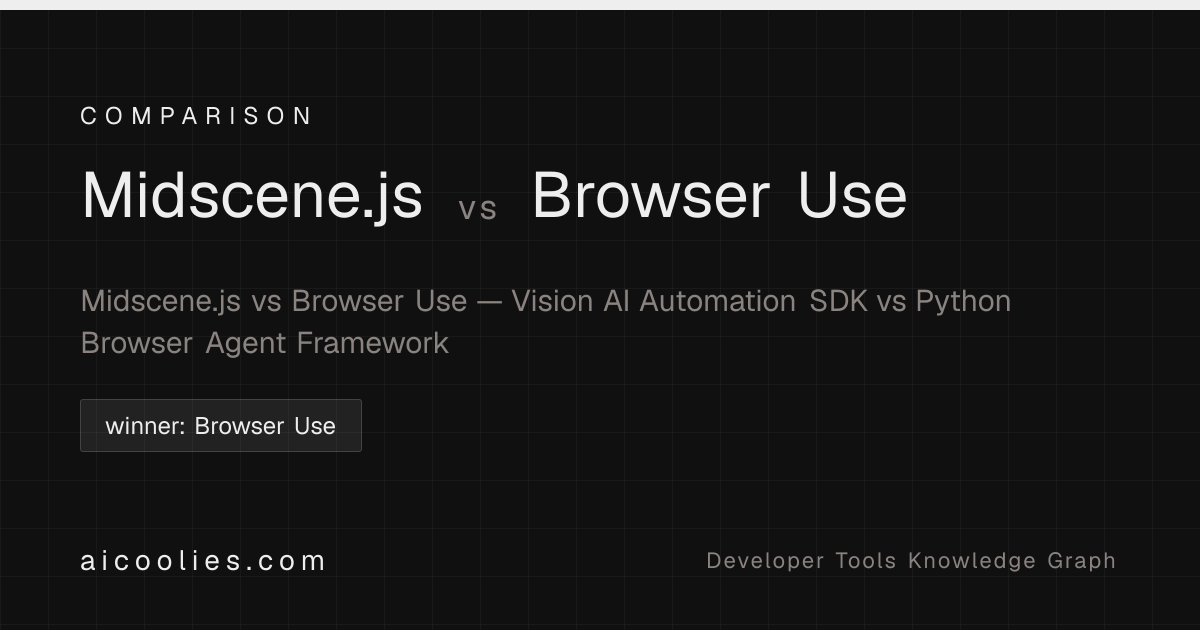The image size is (1200, 630).
Task: Click the COMPARISON category label
Action: click(x=197, y=116)
